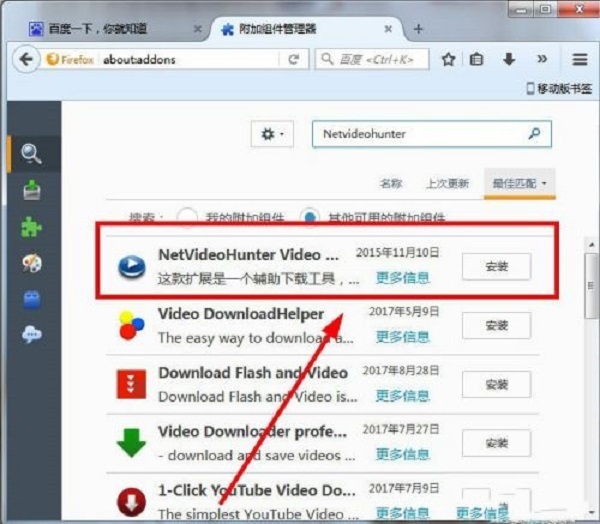Screen dimensions: 600x524
Task: Open the 最佳匹配 sort dropdown
Action: click(520, 184)
